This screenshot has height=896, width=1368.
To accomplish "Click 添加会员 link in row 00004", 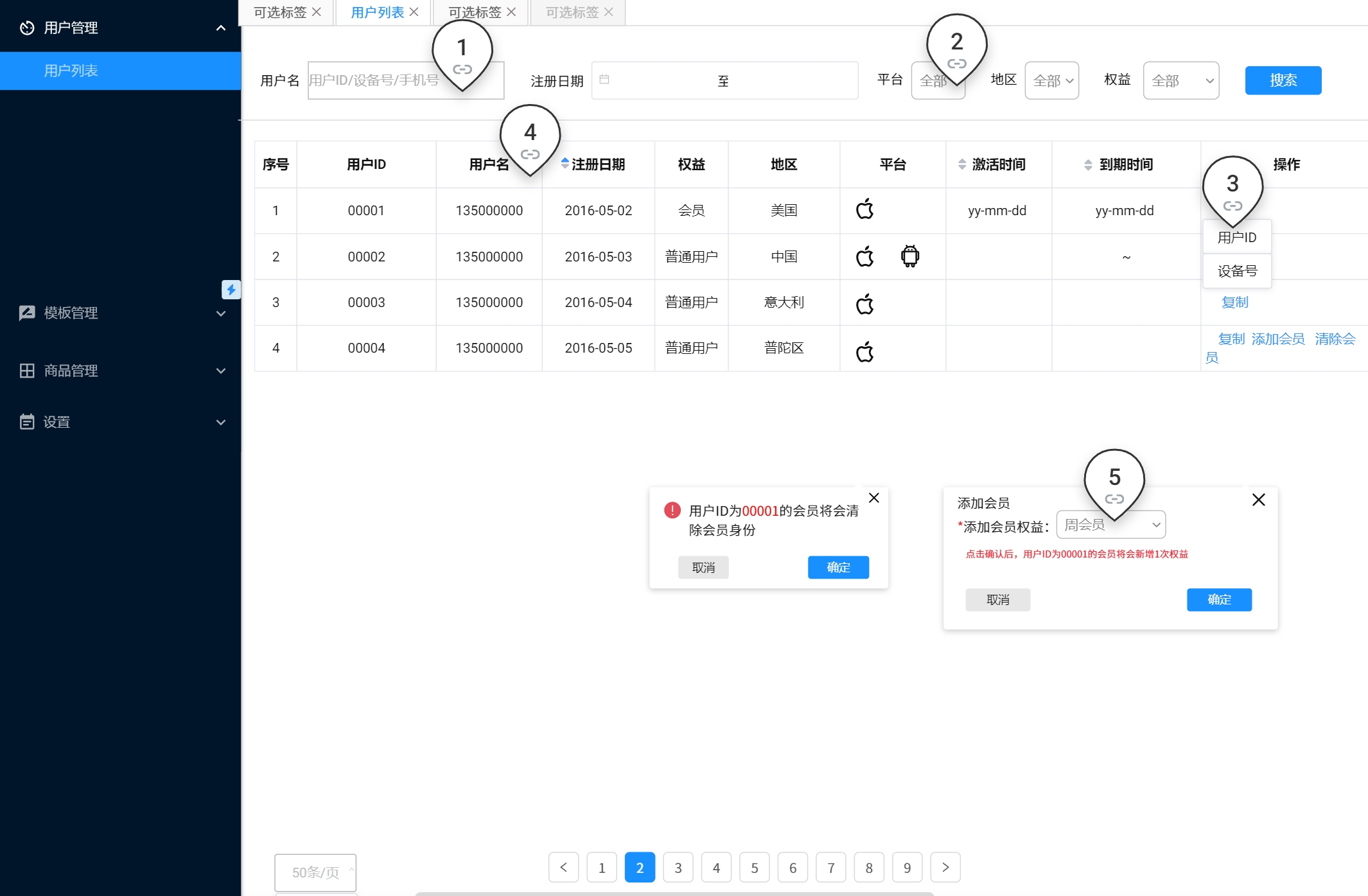I will click(1278, 338).
